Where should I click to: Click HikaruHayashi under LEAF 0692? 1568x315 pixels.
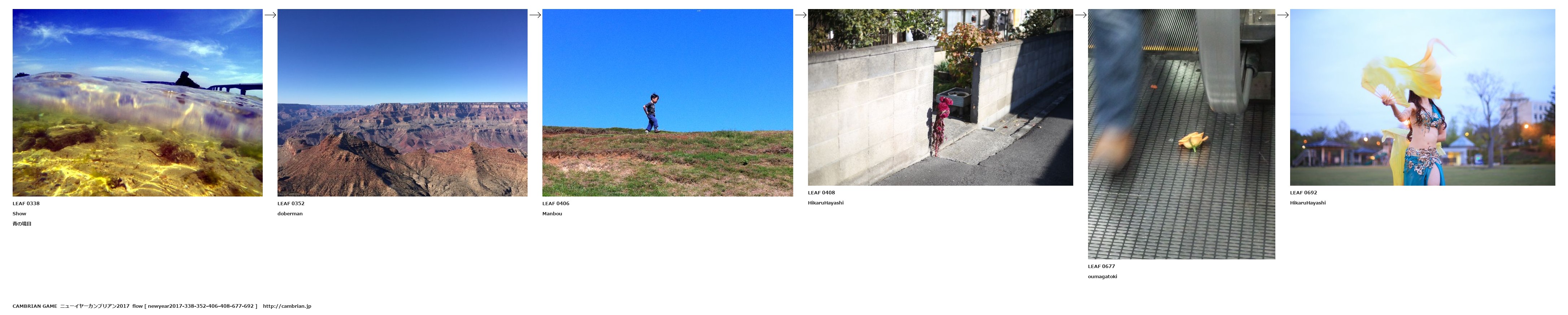(x=1307, y=203)
